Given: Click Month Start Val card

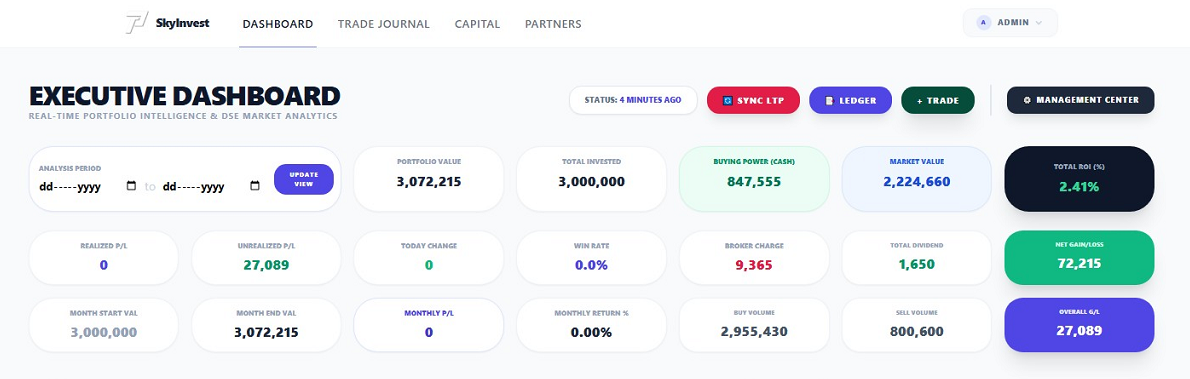Looking at the screenshot, I should 103,325.
